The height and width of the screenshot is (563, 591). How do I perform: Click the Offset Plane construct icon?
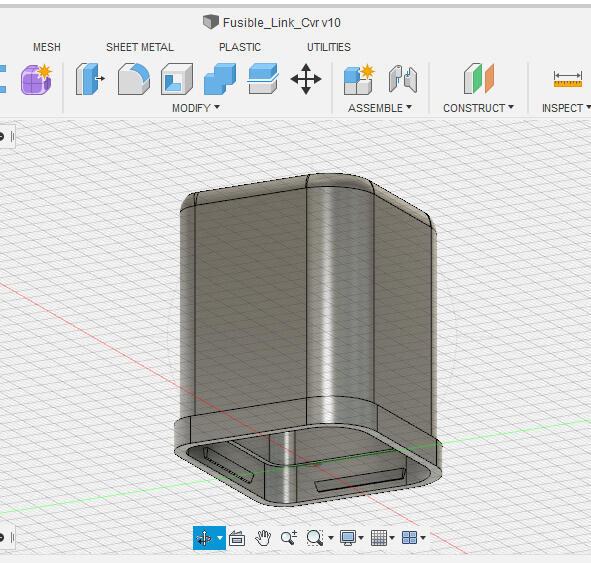[x=479, y=79]
